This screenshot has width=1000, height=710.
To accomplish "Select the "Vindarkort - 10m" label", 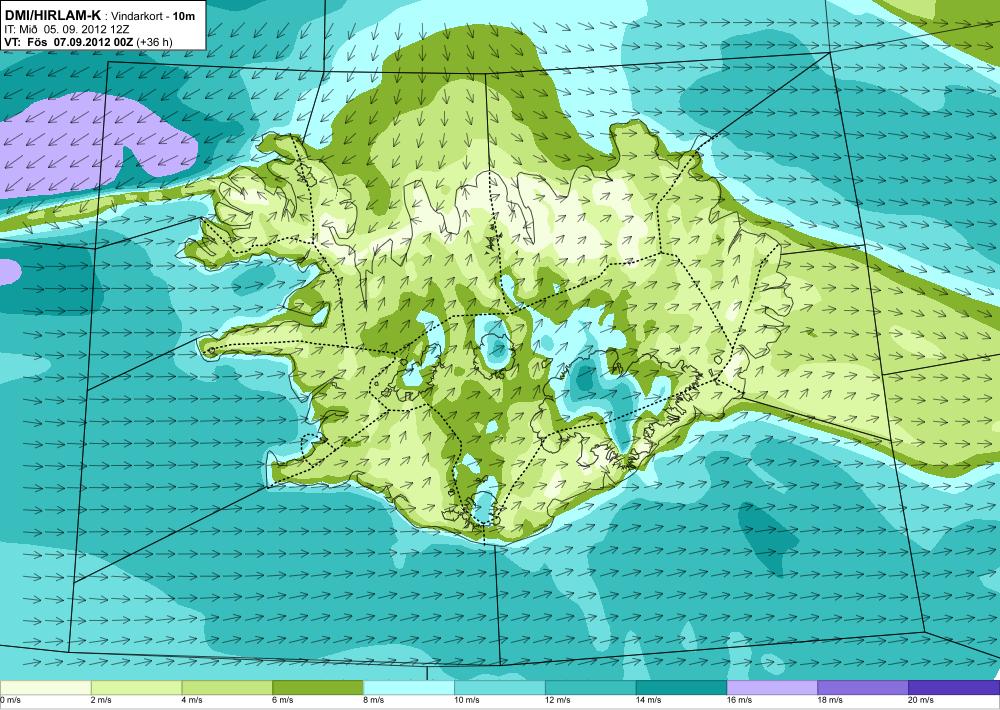I will pyautogui.click(x=153, y=17).
